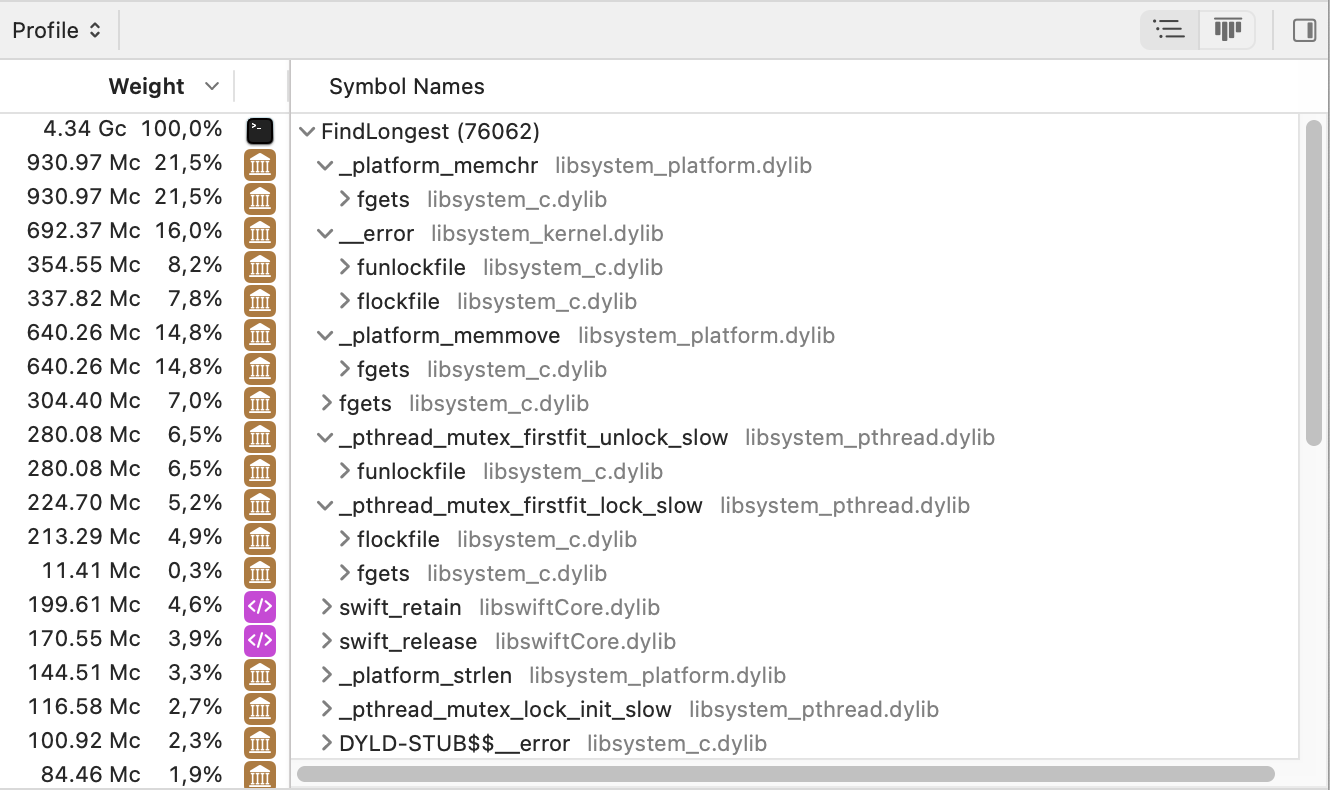Switch to flame graph view

click(x=1227, y=30)
